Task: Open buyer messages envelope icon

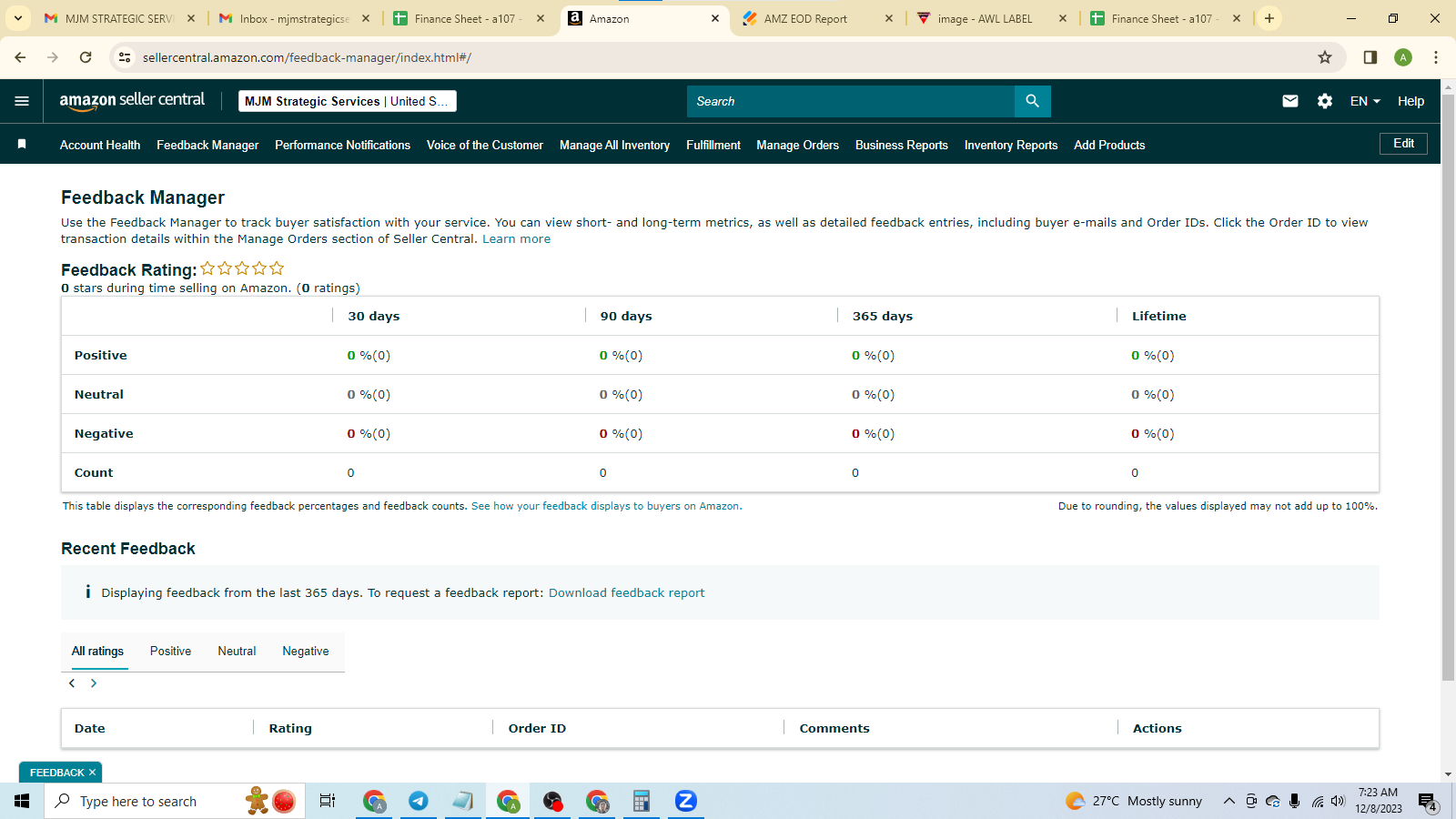Action: [x=1290, y=101]
